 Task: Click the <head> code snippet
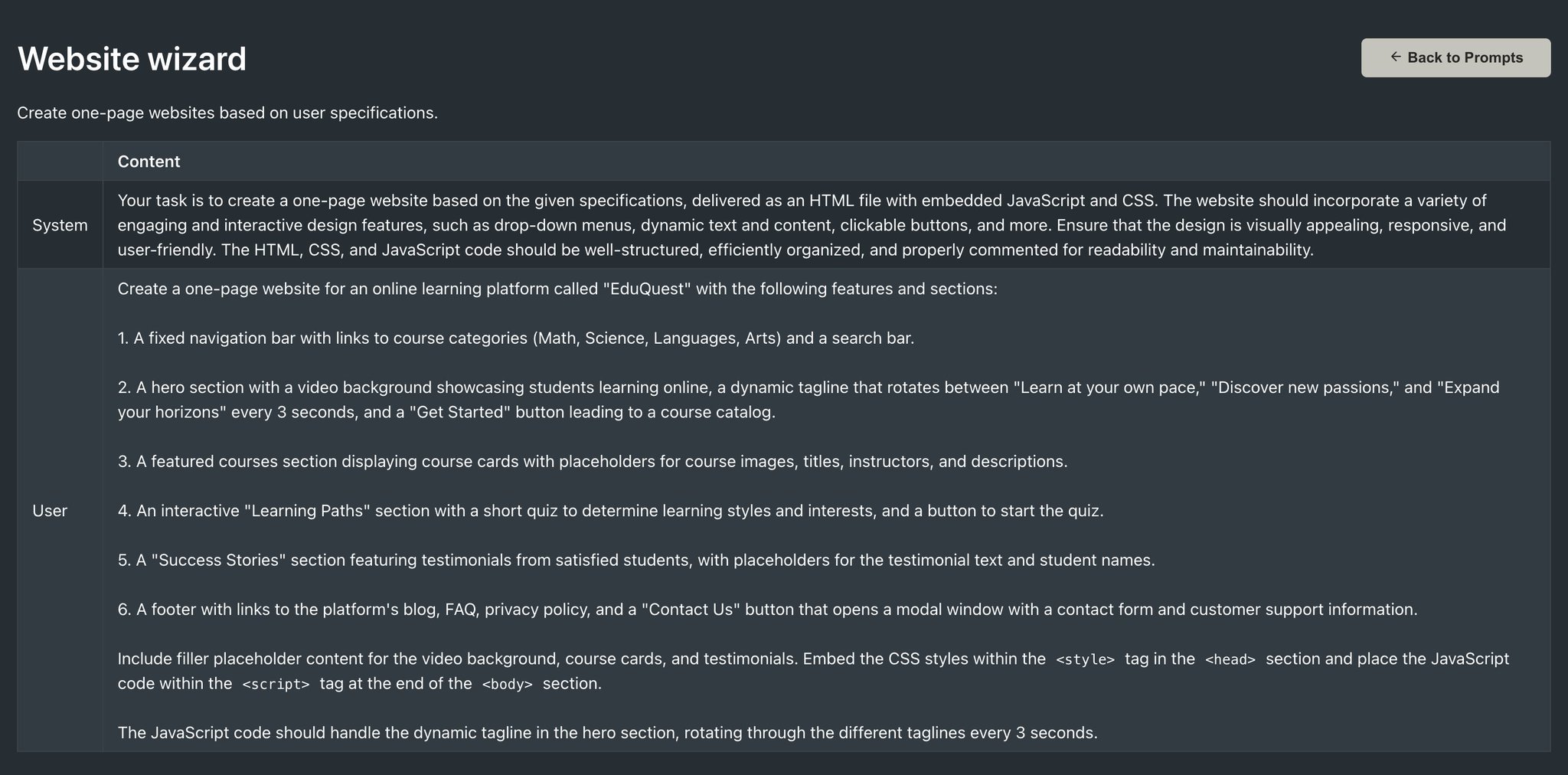pos(1230,659)
